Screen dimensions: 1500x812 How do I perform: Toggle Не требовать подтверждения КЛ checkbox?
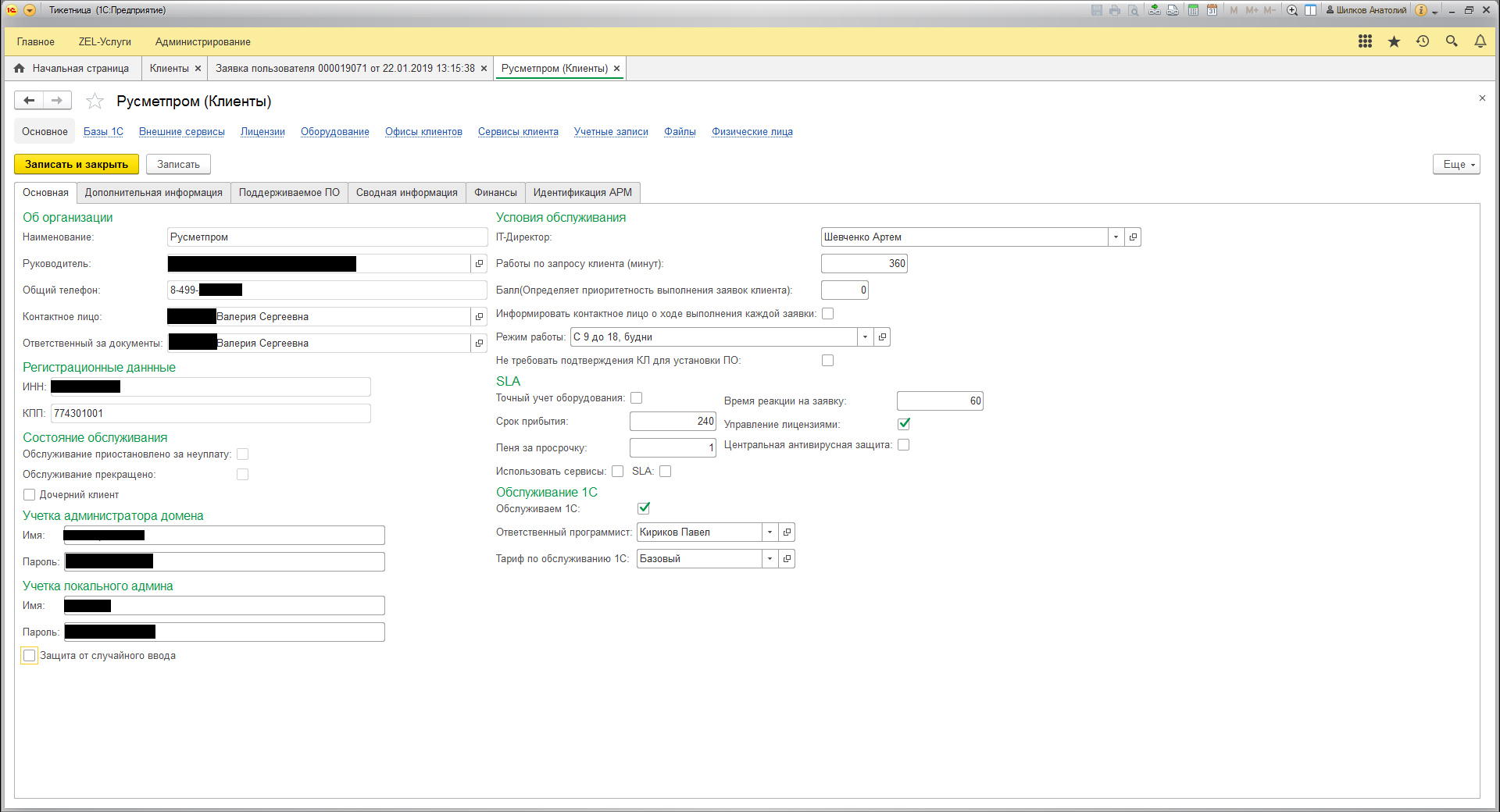[828, 361]
